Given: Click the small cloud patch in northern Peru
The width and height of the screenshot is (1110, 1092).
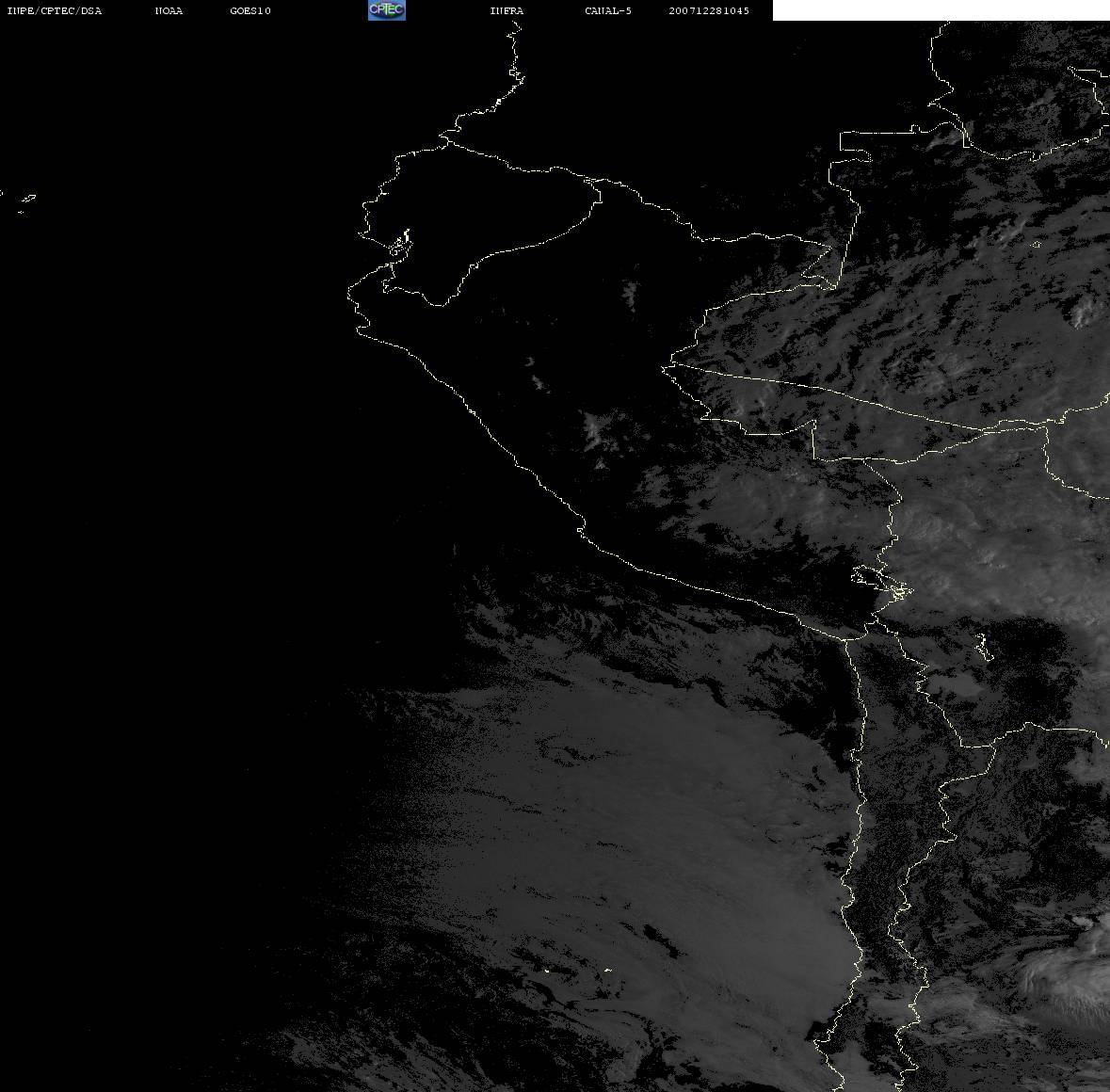Looking at the screenshot, I should (x=631, y=292).
